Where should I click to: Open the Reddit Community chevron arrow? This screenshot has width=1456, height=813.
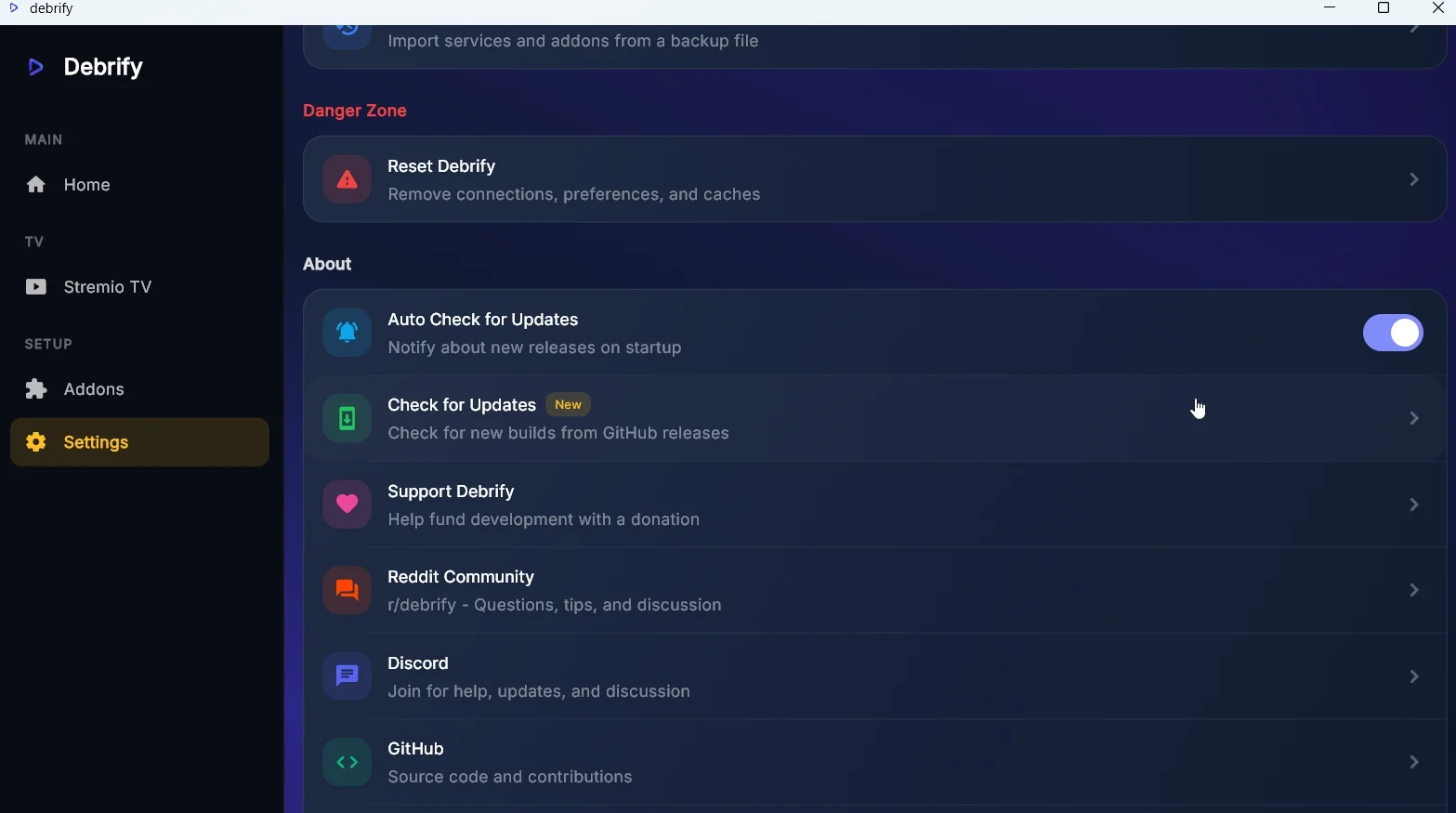(1414, 591)
